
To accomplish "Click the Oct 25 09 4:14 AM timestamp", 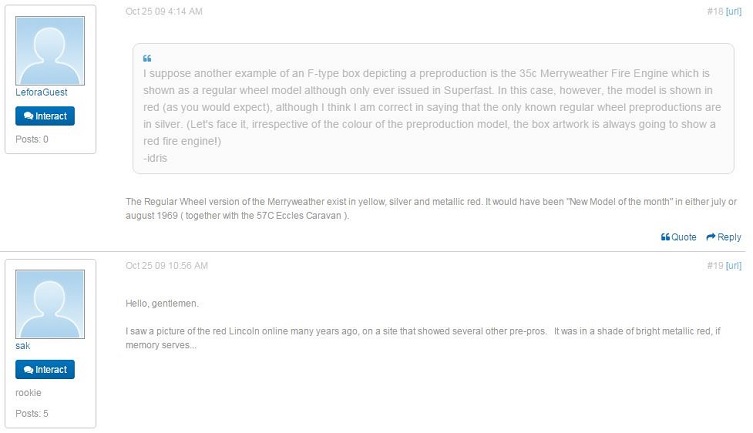I will tap(164, 12).
